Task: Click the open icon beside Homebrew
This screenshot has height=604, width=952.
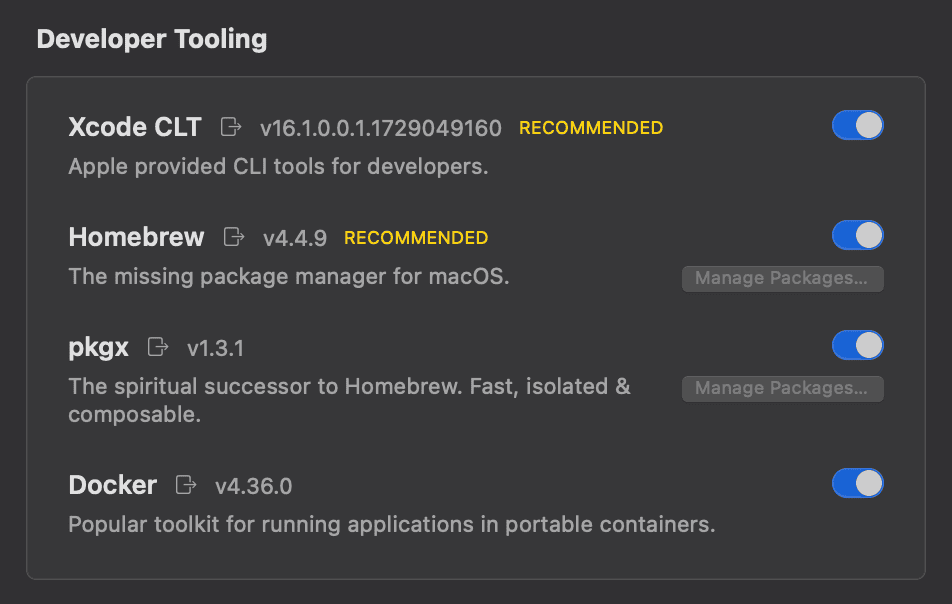Action: point(234,237)
